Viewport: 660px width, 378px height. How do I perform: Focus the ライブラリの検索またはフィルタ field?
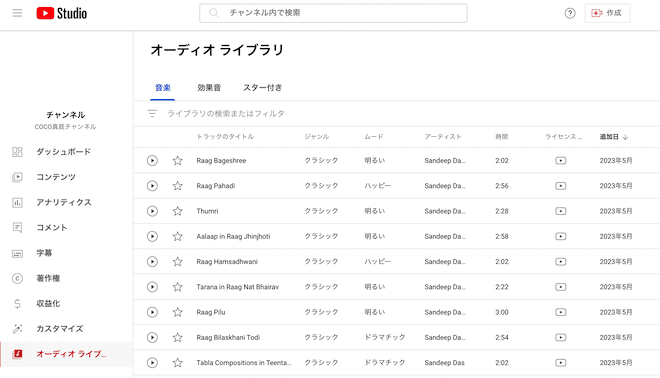226,114
